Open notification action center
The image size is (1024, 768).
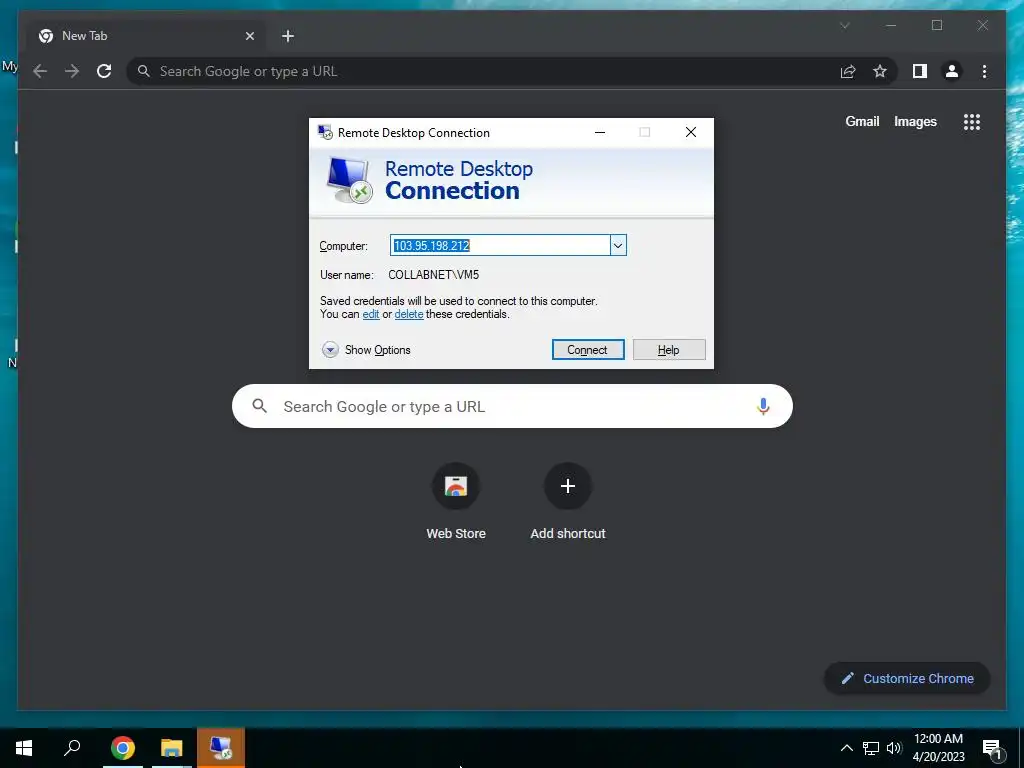pyautogui.click(x=992, y=748)
